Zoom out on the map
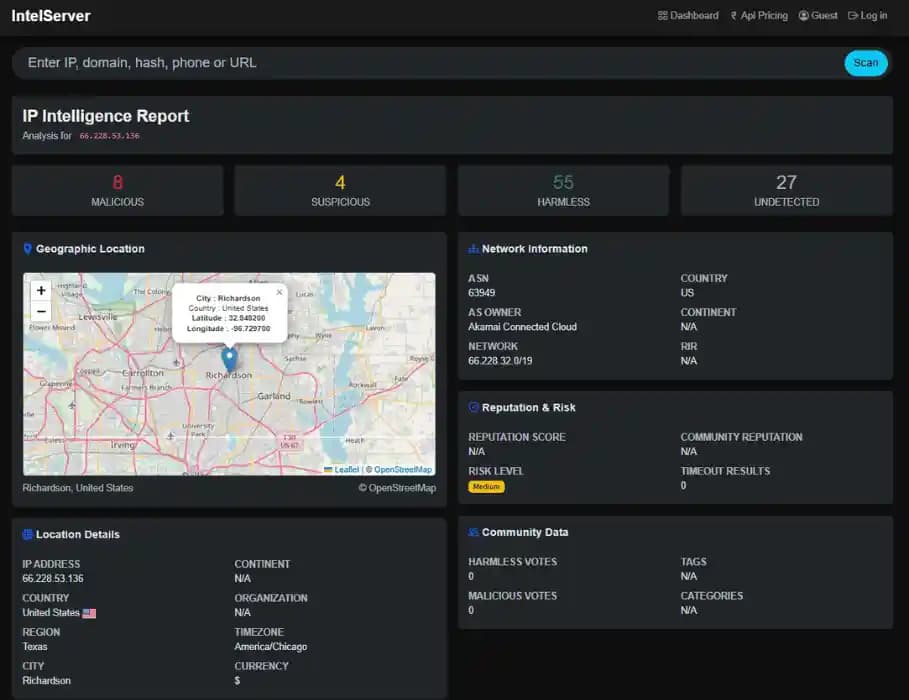909x700 pixels. pyautogui.click(x=40, y=312)
